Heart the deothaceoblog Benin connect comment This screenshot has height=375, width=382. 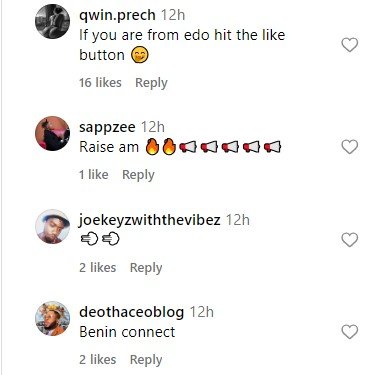pyautogui.click(x=350, y=332)
